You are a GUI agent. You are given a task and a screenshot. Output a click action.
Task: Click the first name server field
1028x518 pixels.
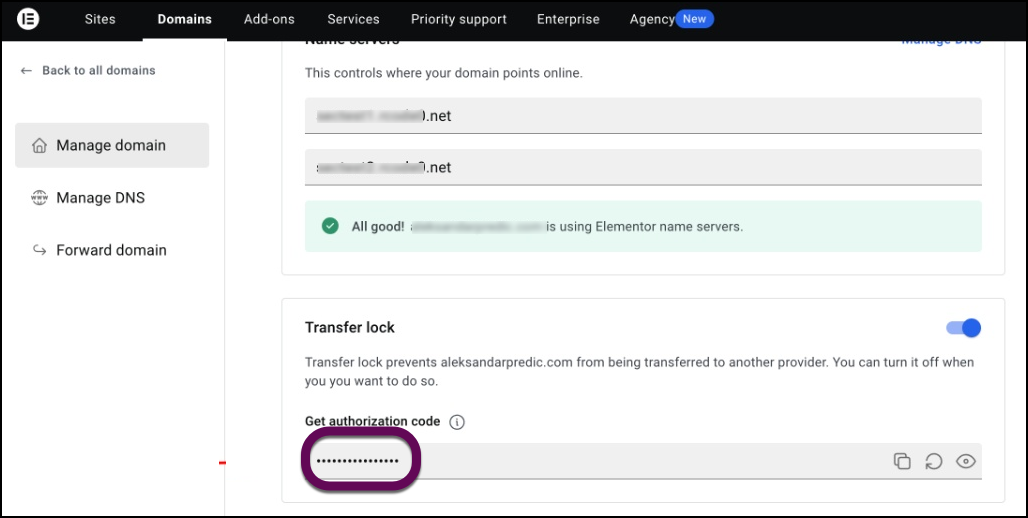pos(643,116)
